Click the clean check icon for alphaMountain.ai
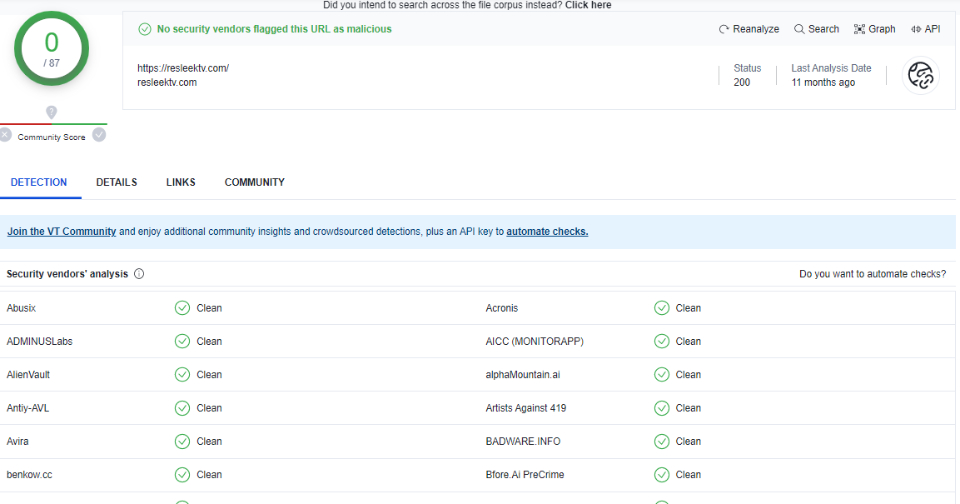Image resolution: width=960 pixels, height=504 pixels. (x=662, y=374)
